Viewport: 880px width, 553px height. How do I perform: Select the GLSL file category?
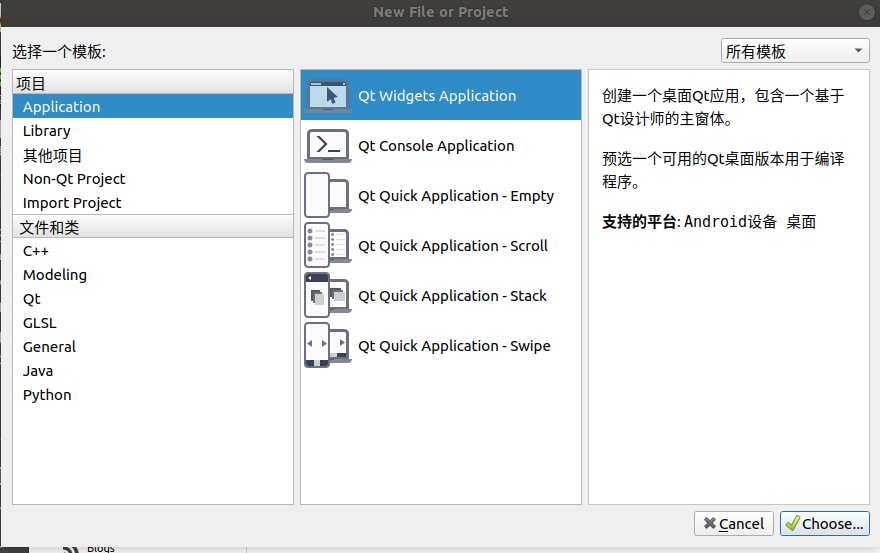(x=153, y=323)
